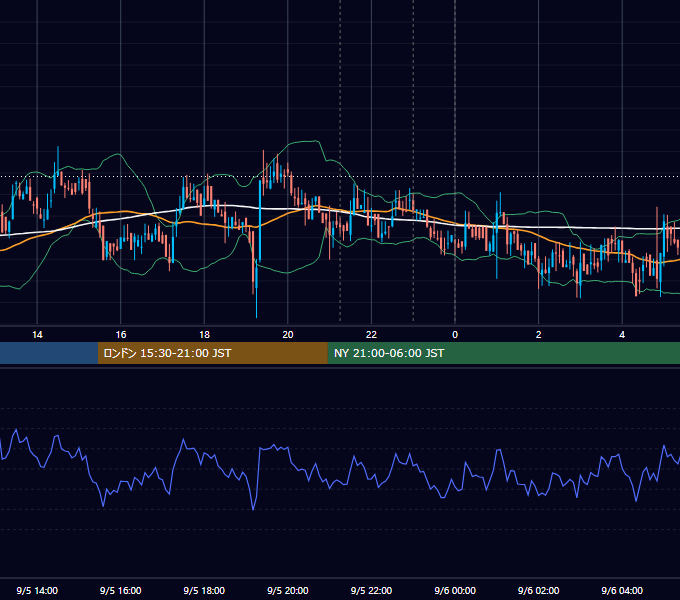The image size is (680, 600).
Task: Click the 9/5 22:00 date label
Action: [371, 590]
